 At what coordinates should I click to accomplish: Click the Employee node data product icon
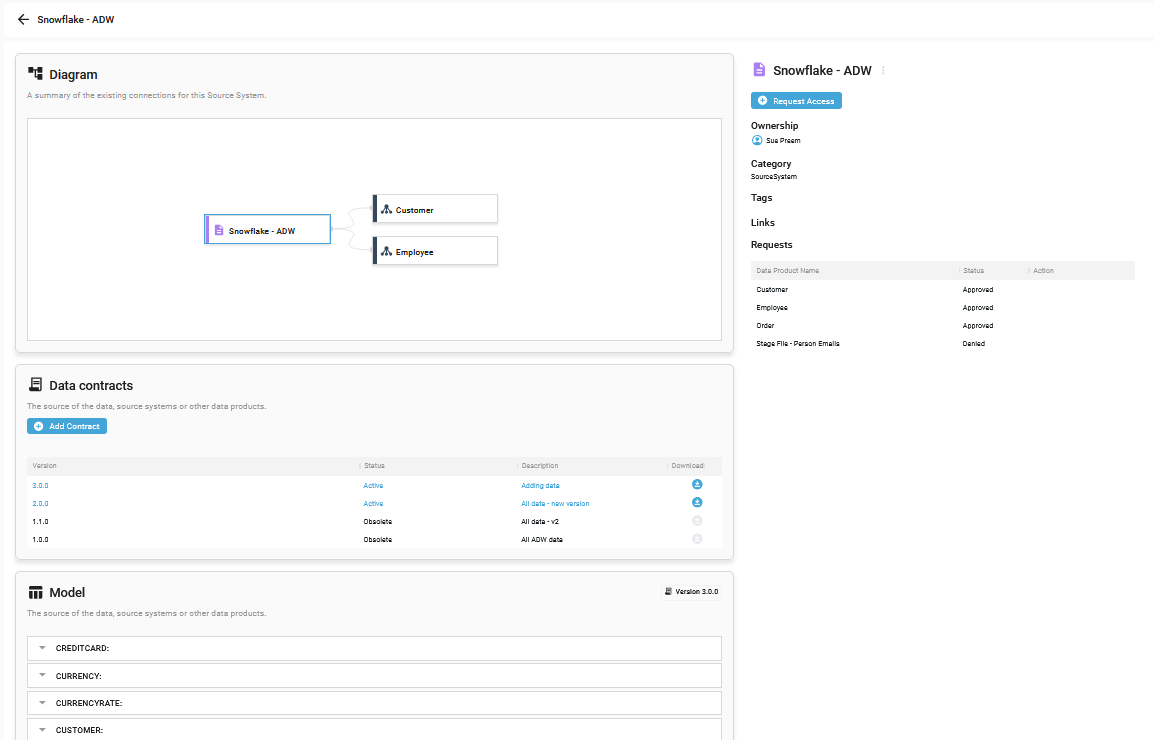coord(386,252)
